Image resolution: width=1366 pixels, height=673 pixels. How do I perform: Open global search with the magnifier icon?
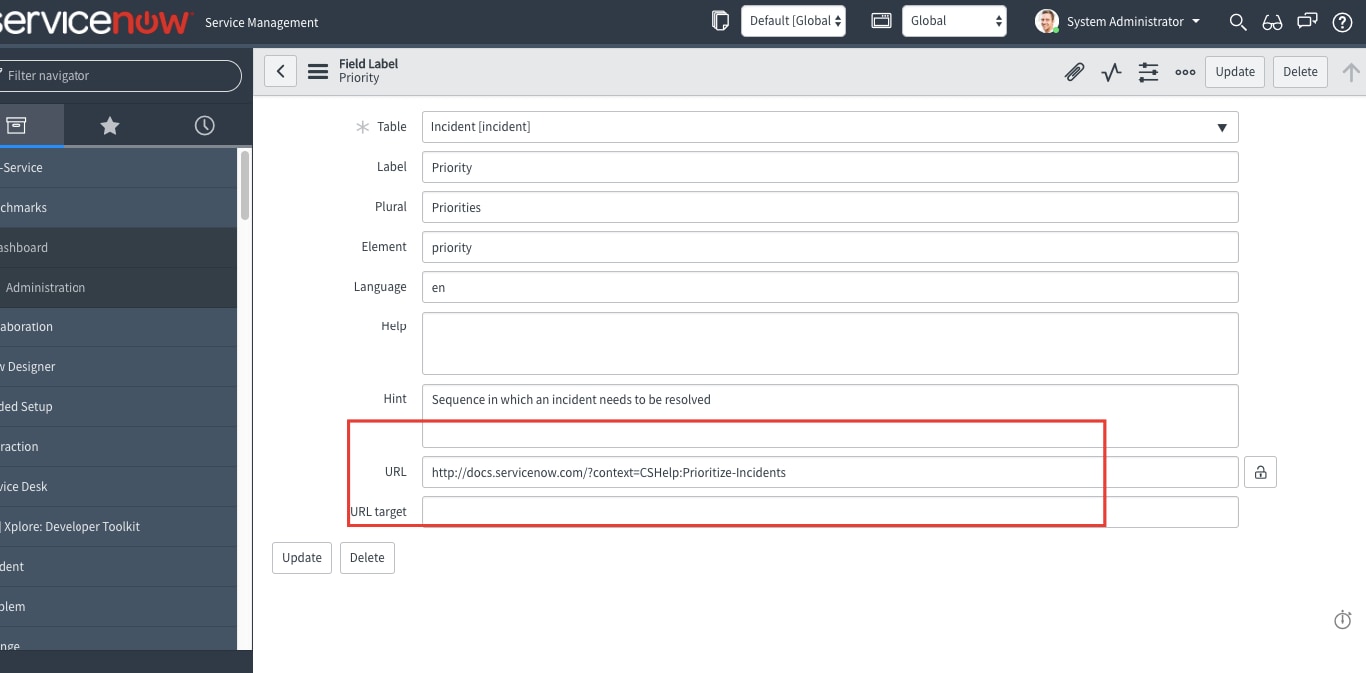[1238, 21]
